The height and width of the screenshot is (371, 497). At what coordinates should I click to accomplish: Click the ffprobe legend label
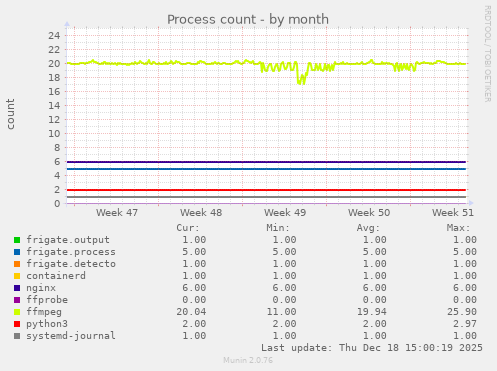(x=47, y=300)
